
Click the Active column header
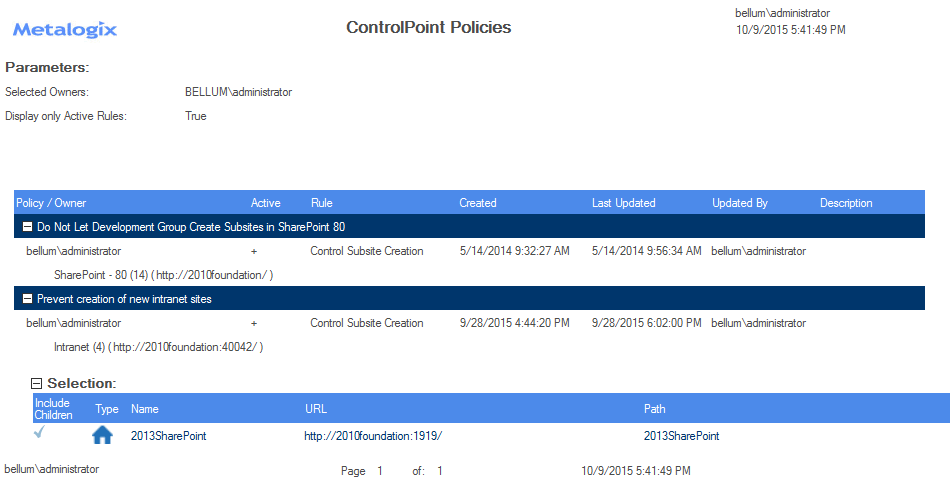[265, 203]
